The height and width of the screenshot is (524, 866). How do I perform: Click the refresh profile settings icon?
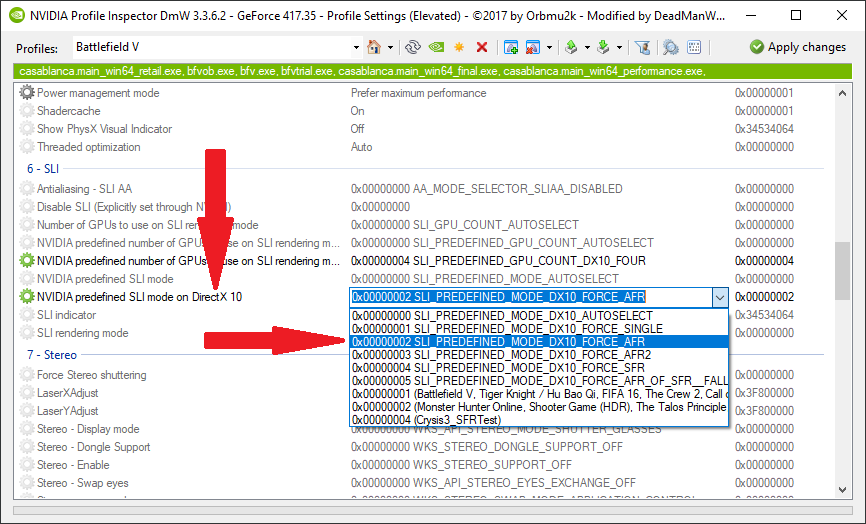pos(413,47)
